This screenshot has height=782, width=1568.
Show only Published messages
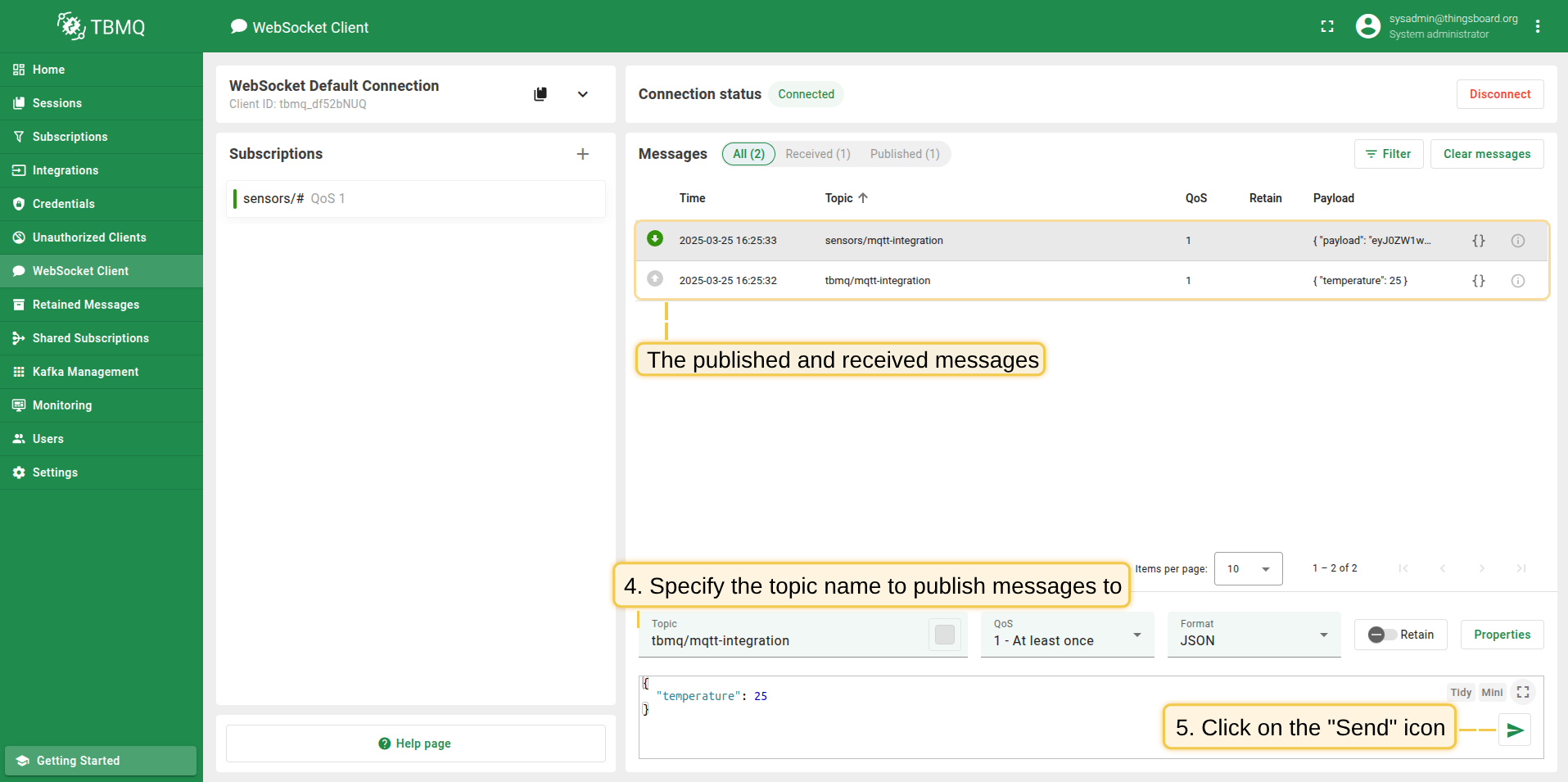pyautogui.click(x=904, y=154)
